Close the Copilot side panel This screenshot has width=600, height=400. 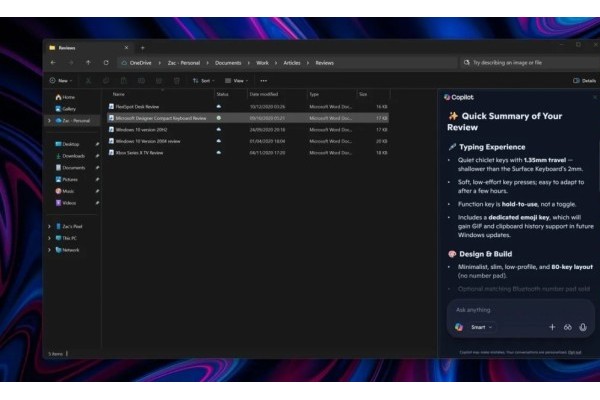pyautogui.click(x=595, y=97)
